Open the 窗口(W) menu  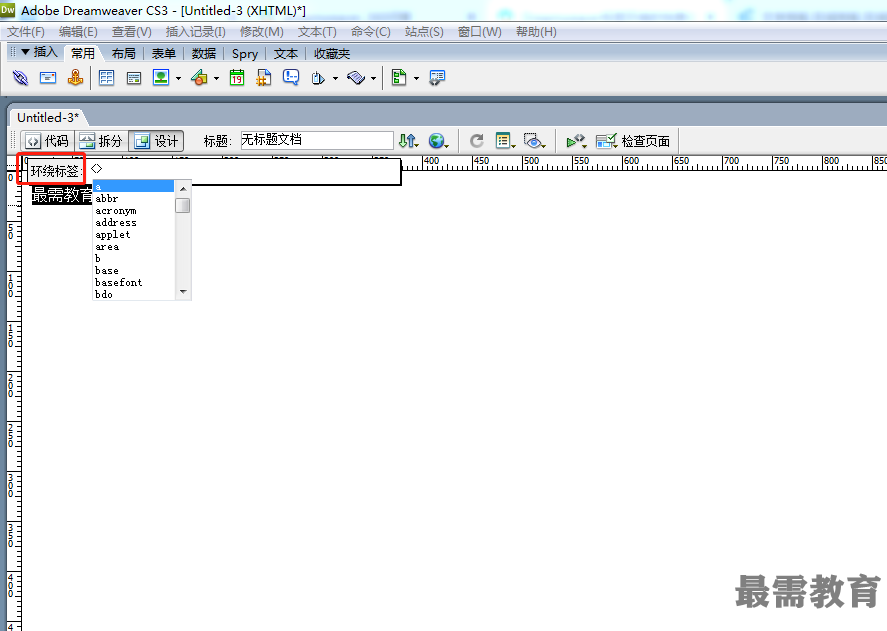click(x=479, y=32)
